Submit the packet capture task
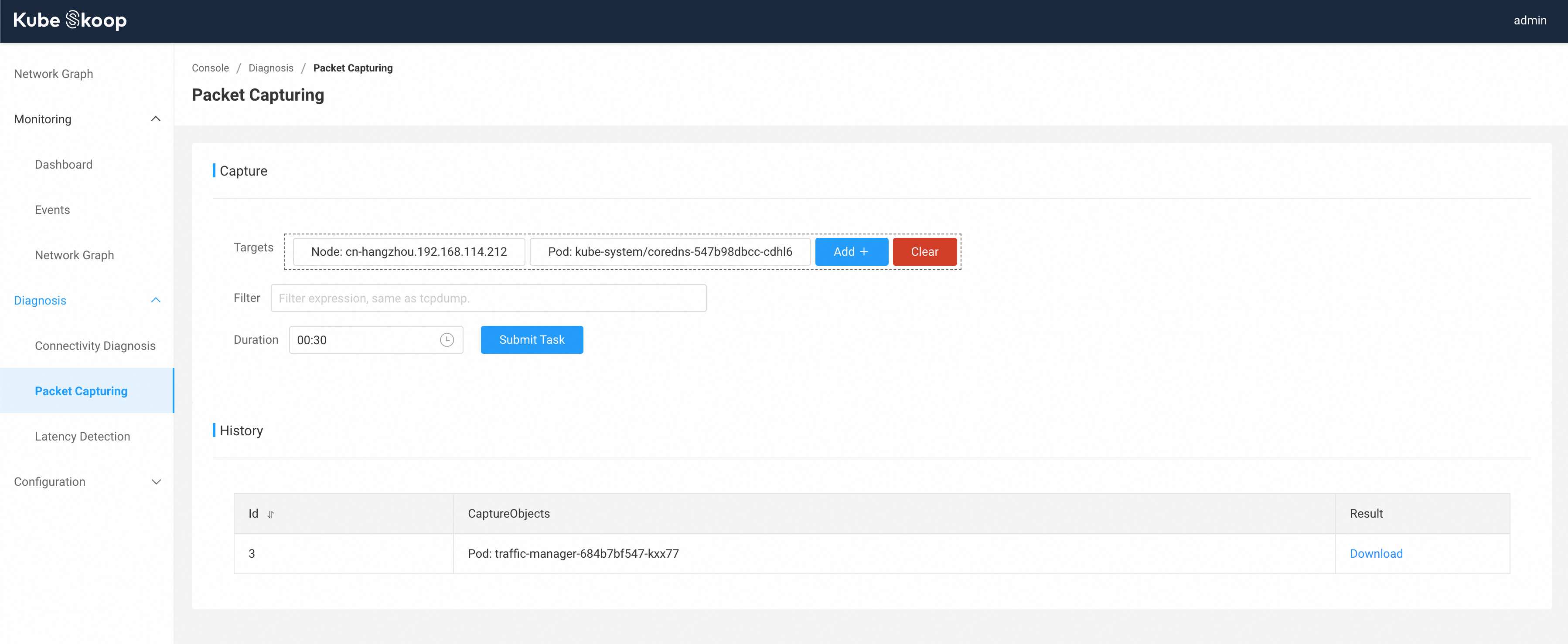 tap(532, 340)
